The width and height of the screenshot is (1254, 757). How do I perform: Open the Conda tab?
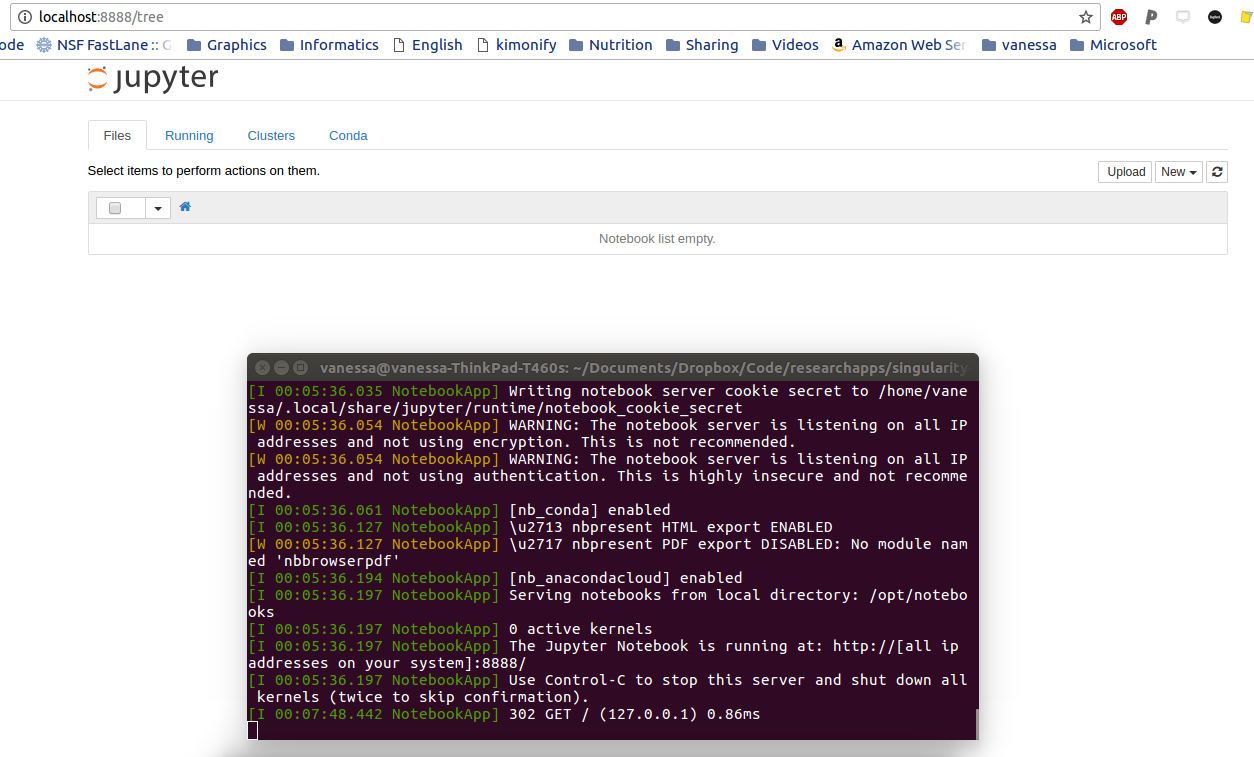(x=348, y=135)
